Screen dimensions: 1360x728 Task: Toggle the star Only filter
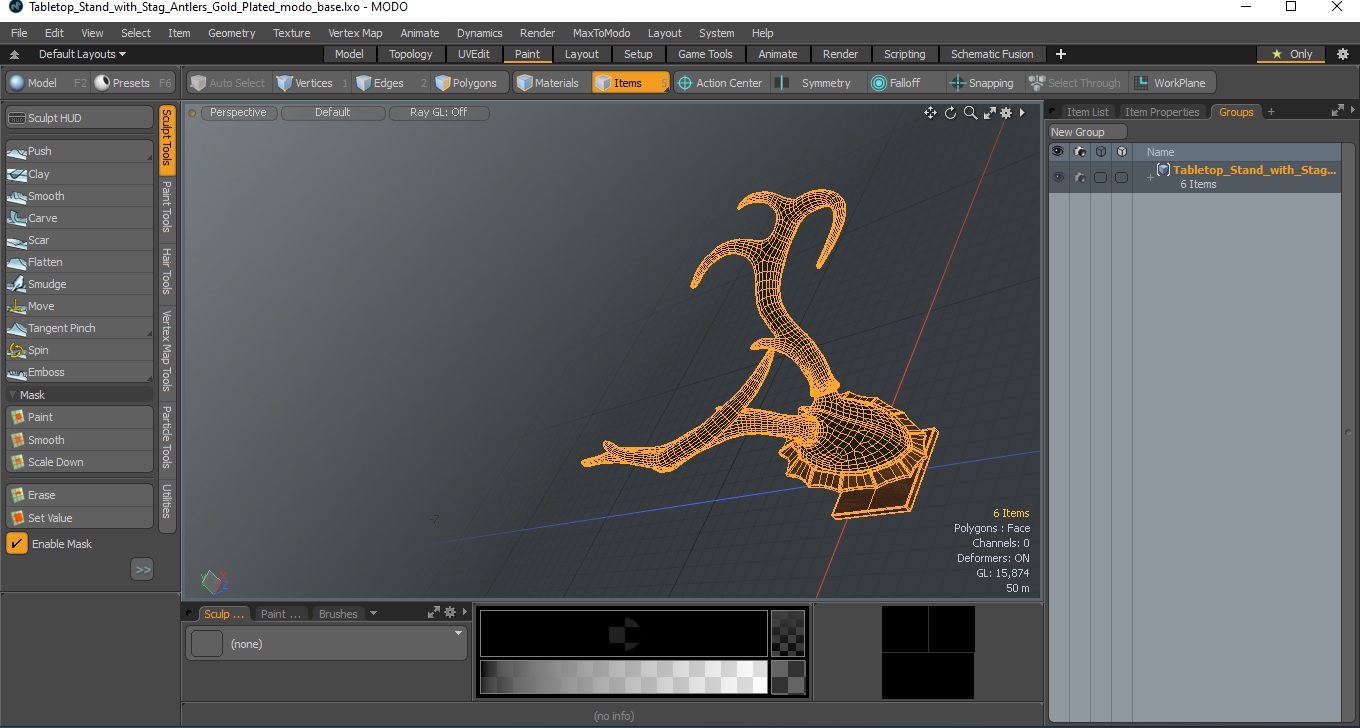click(1291, 54)
